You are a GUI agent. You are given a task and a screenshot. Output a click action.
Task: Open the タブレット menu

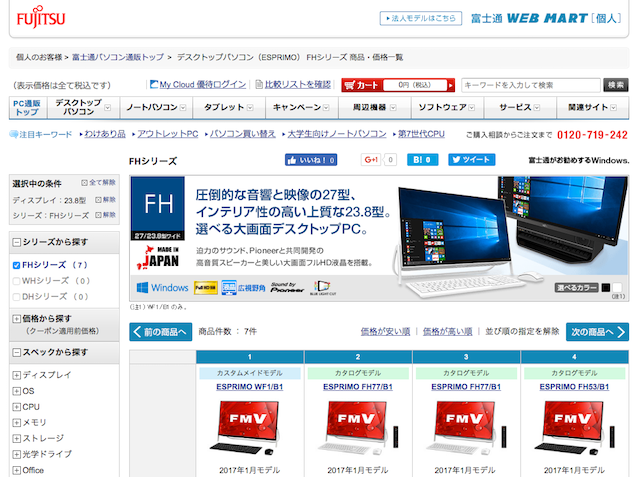click(229, 107)
